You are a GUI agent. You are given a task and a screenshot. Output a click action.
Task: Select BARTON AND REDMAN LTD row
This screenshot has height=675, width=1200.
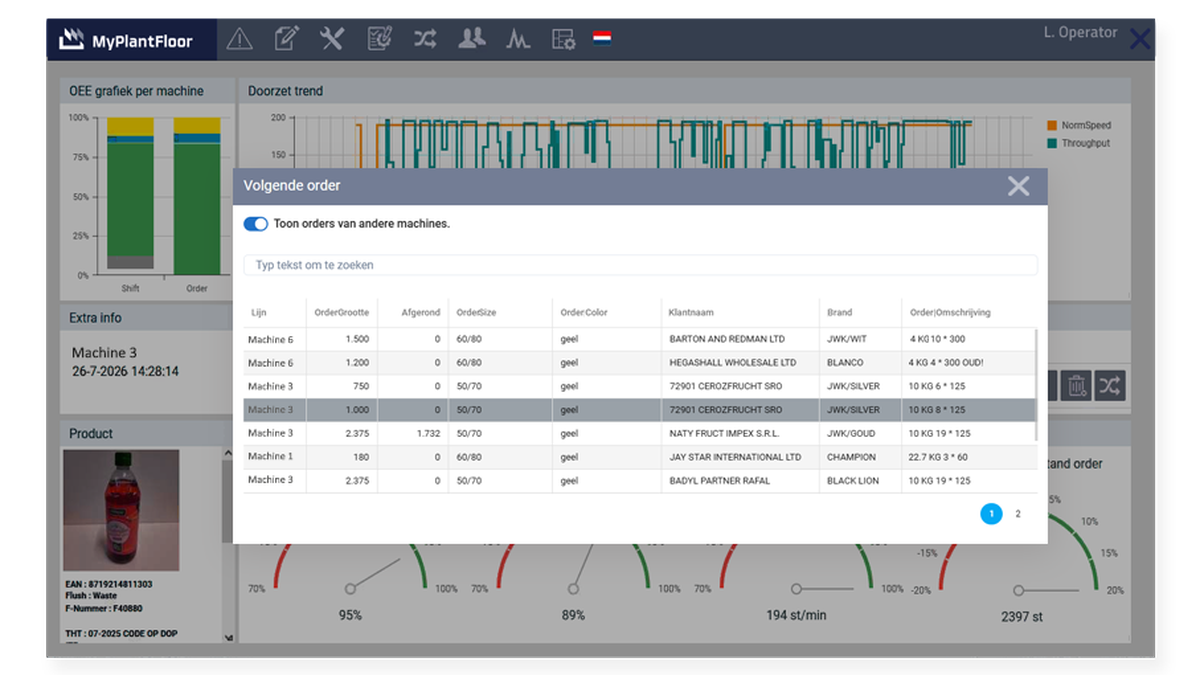click(639, 339)
